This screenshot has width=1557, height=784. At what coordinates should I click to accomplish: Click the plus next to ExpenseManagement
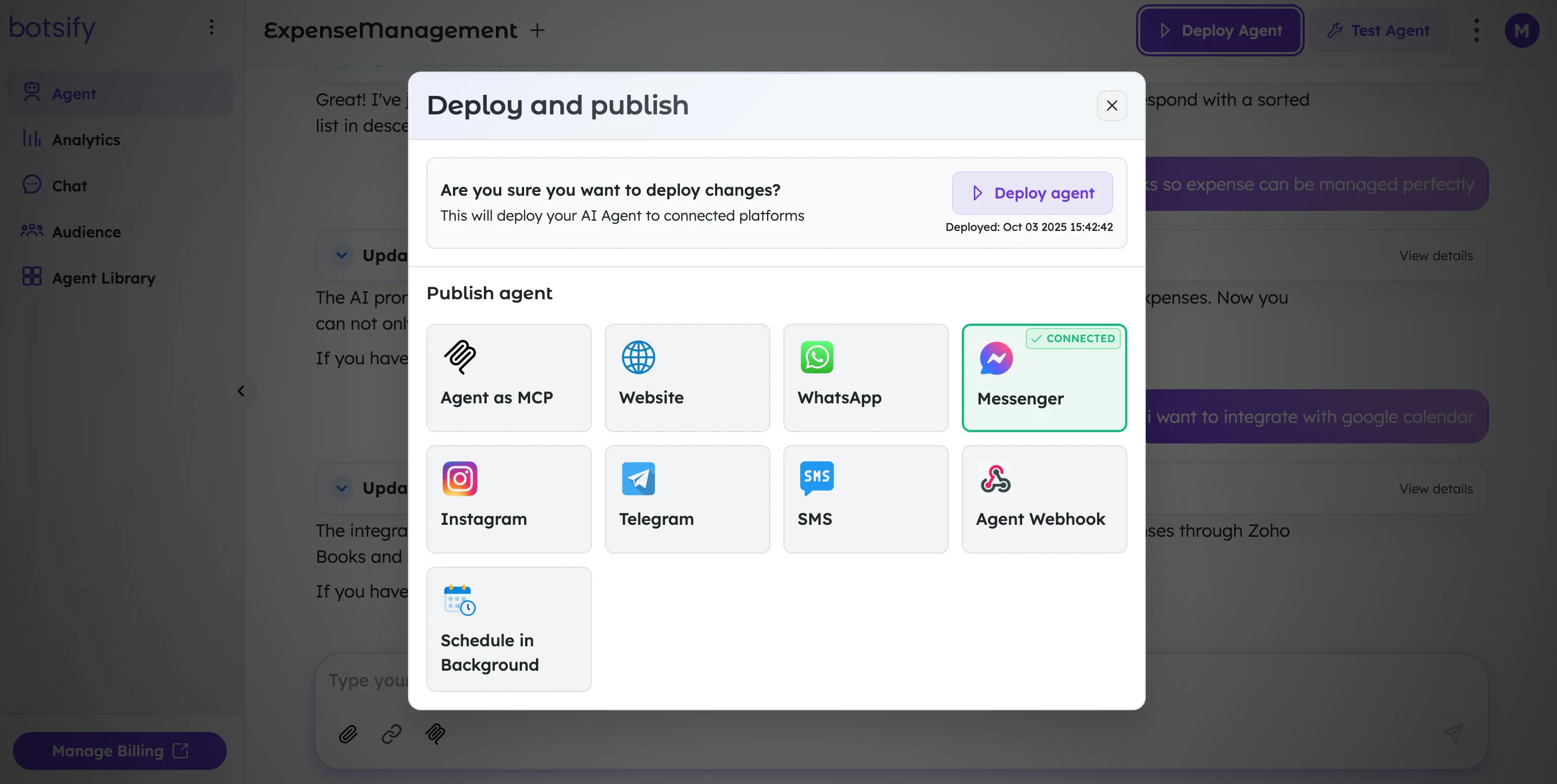coord(537,30)
